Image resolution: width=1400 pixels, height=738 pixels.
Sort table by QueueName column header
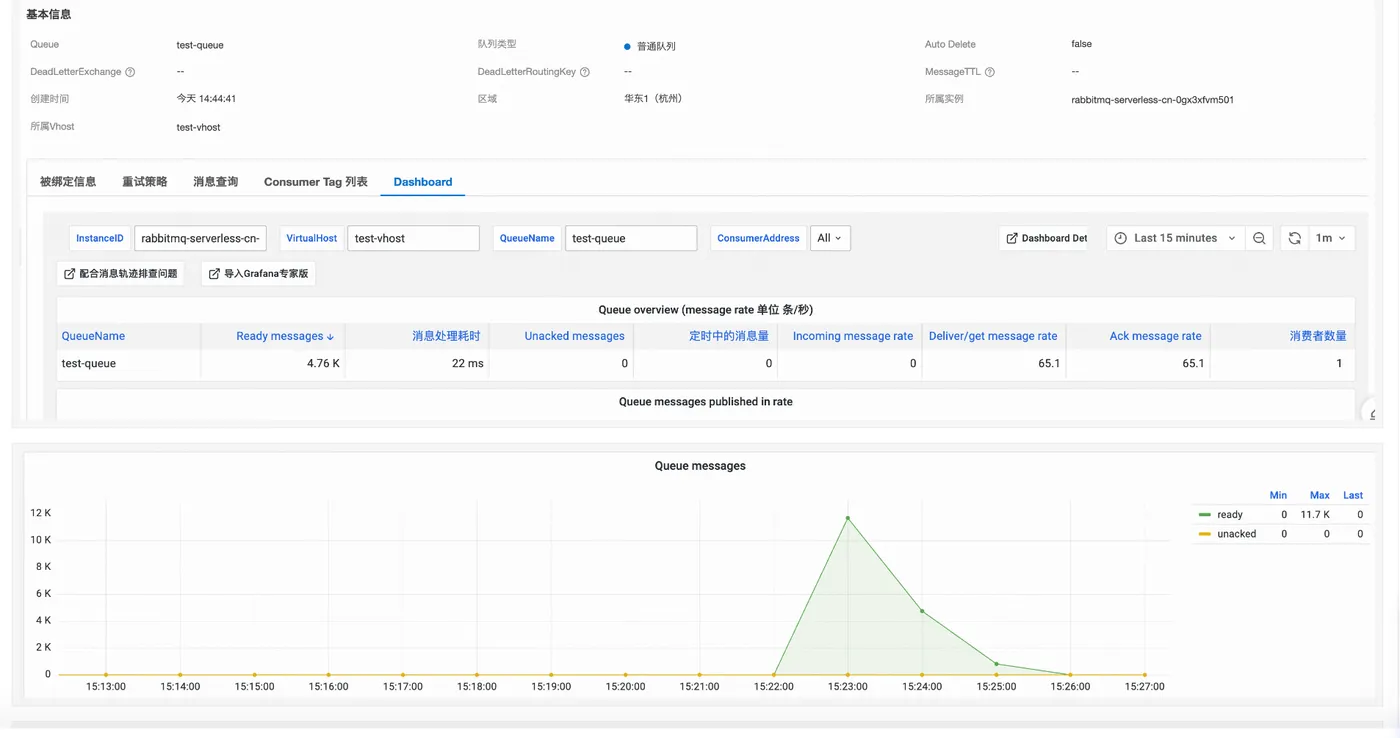pos(93,336)
